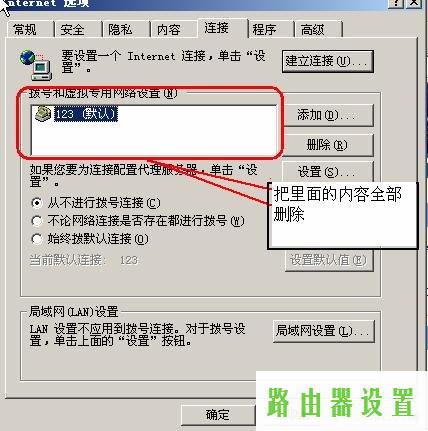Switch to the 程序 tab

270,30
